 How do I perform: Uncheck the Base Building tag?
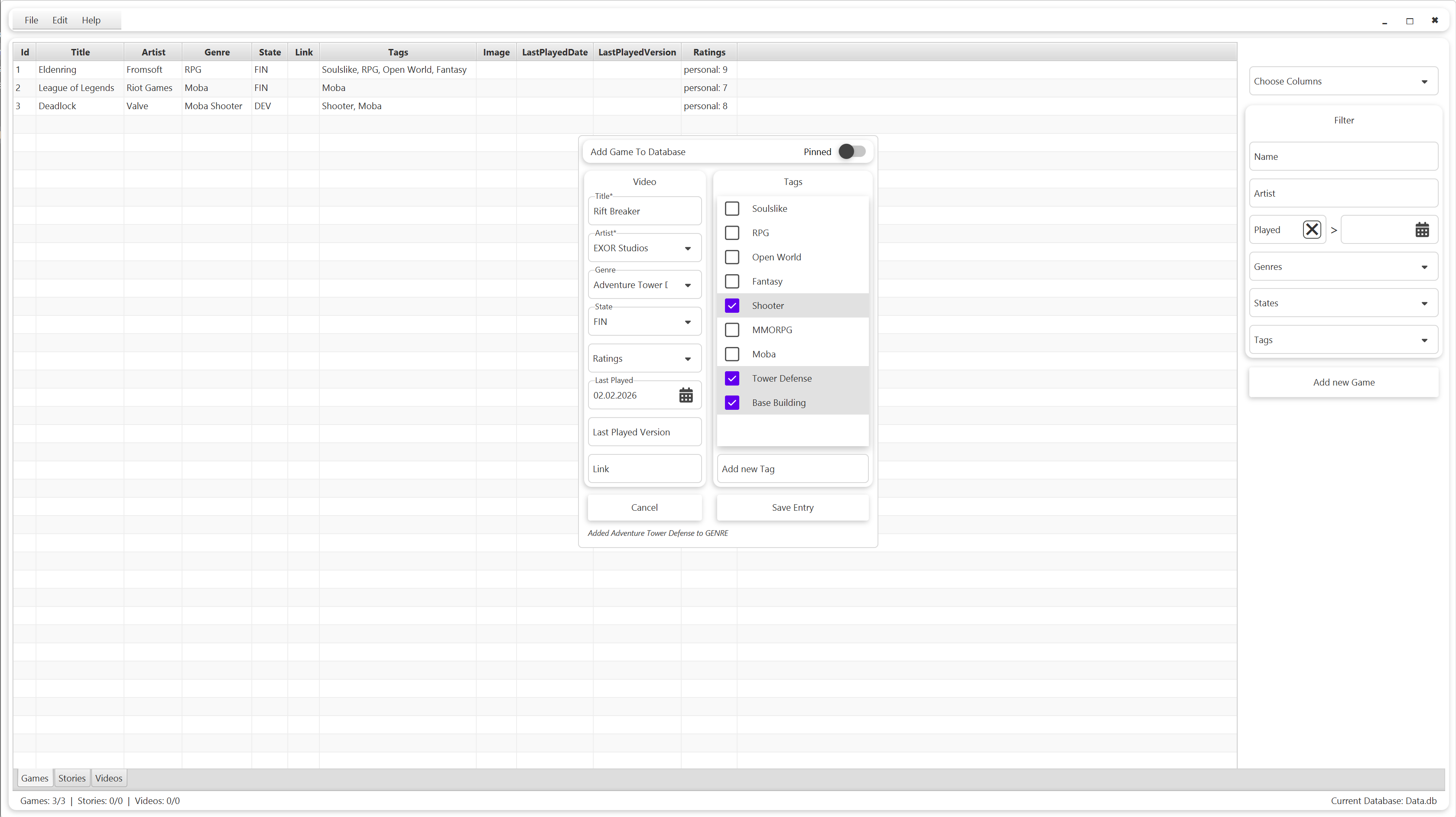732,402
